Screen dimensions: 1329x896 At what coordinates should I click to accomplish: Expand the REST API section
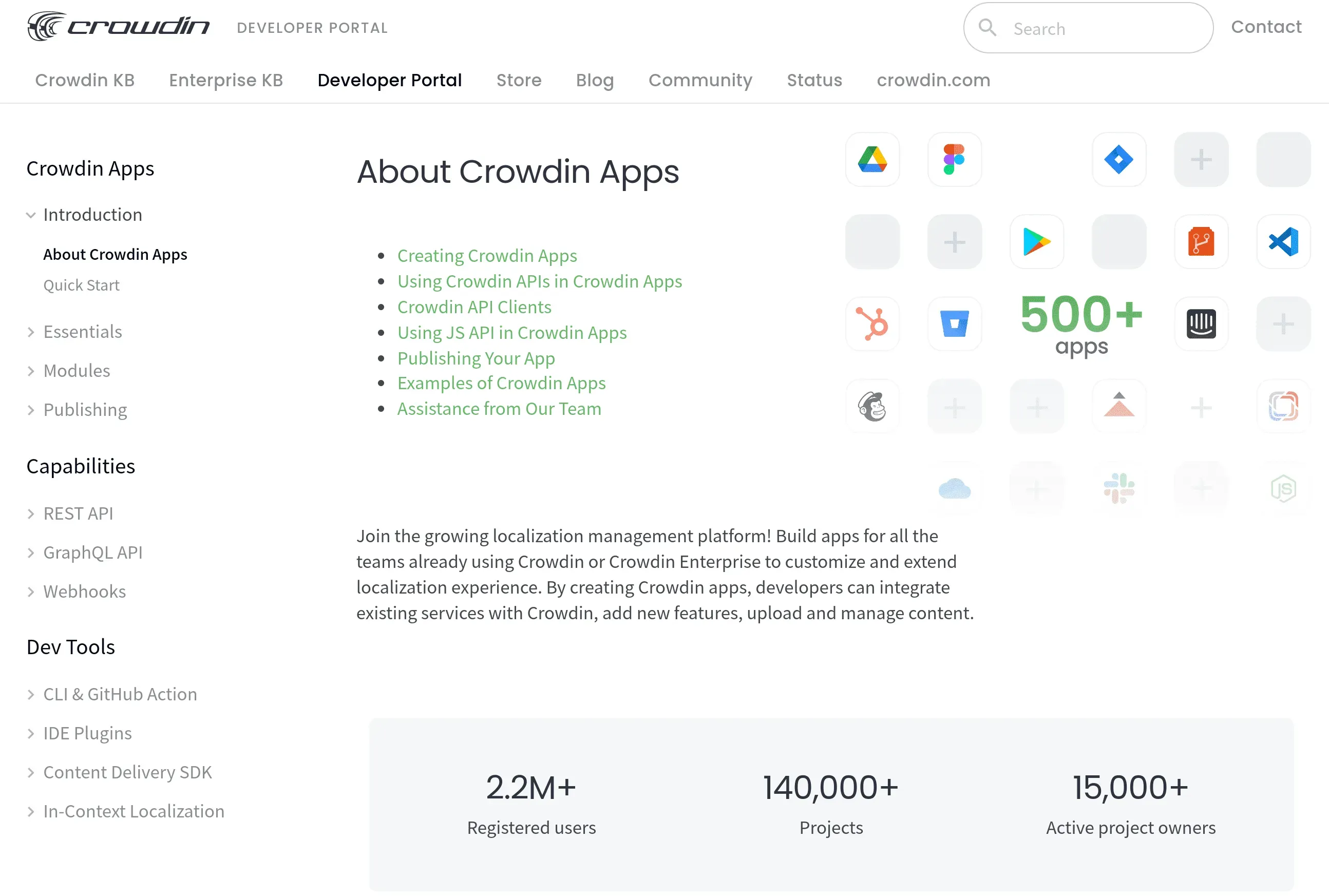pyautogui.click(x=31, y=514)
